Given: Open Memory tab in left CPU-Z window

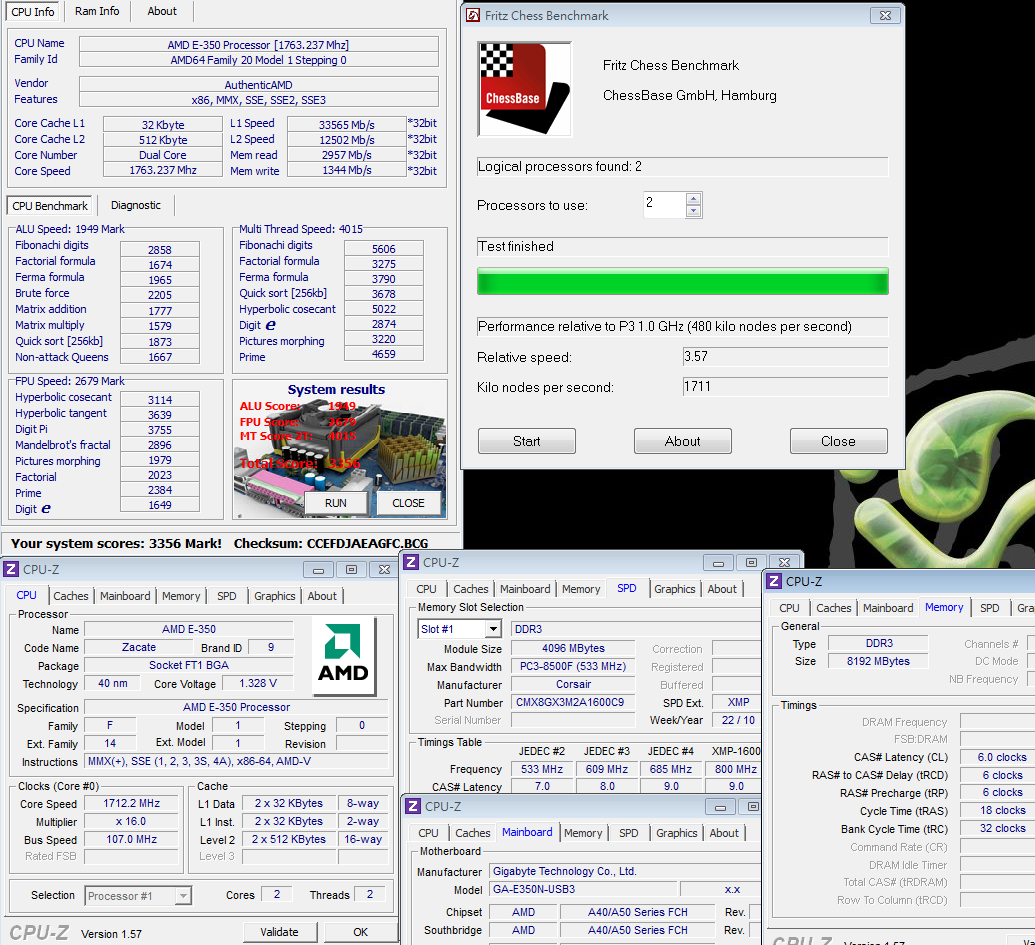Looking at the screenshot, I should tap(181, 596).
